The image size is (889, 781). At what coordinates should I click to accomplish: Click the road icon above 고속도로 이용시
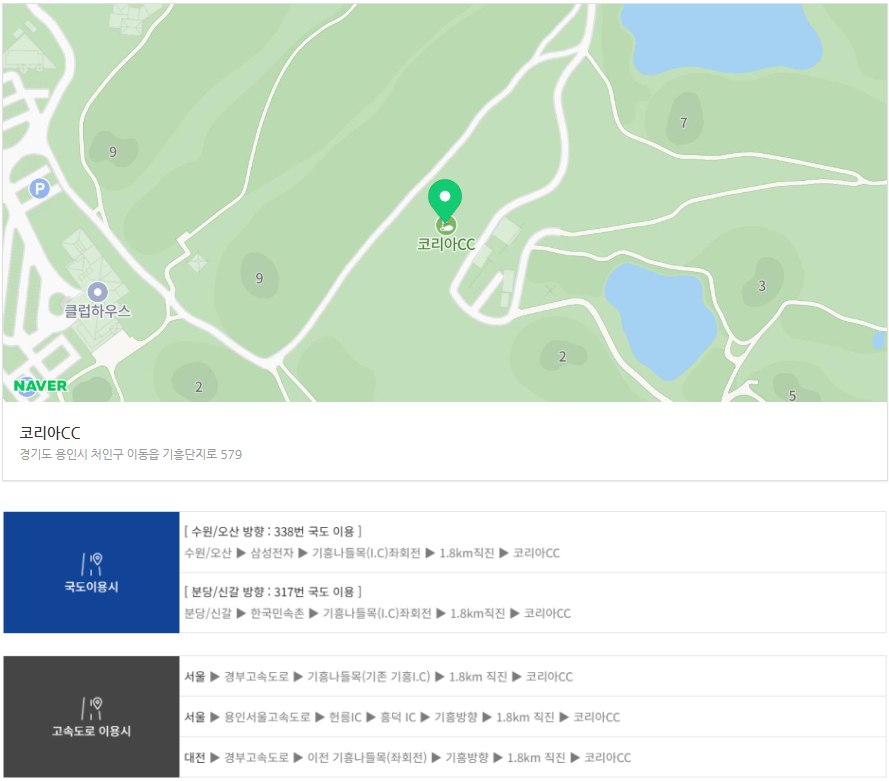pos(91,708)
